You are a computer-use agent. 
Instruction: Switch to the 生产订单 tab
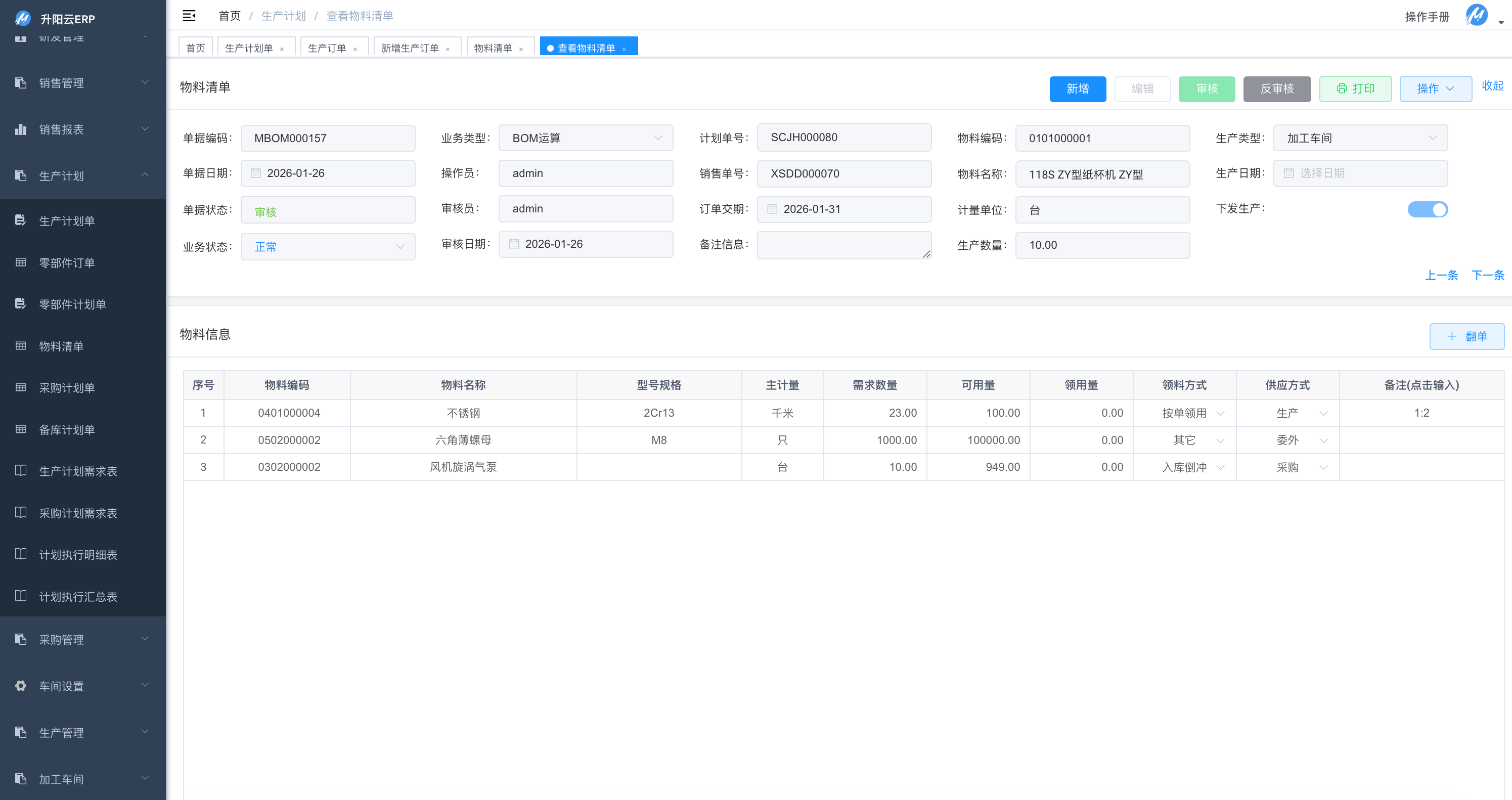327,48
